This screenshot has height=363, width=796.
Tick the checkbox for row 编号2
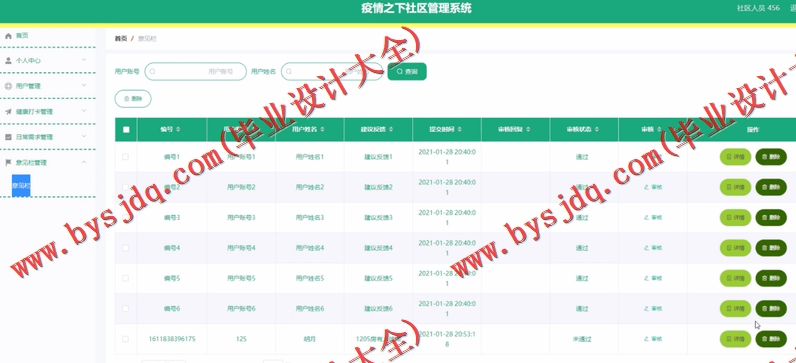[125, 187]
